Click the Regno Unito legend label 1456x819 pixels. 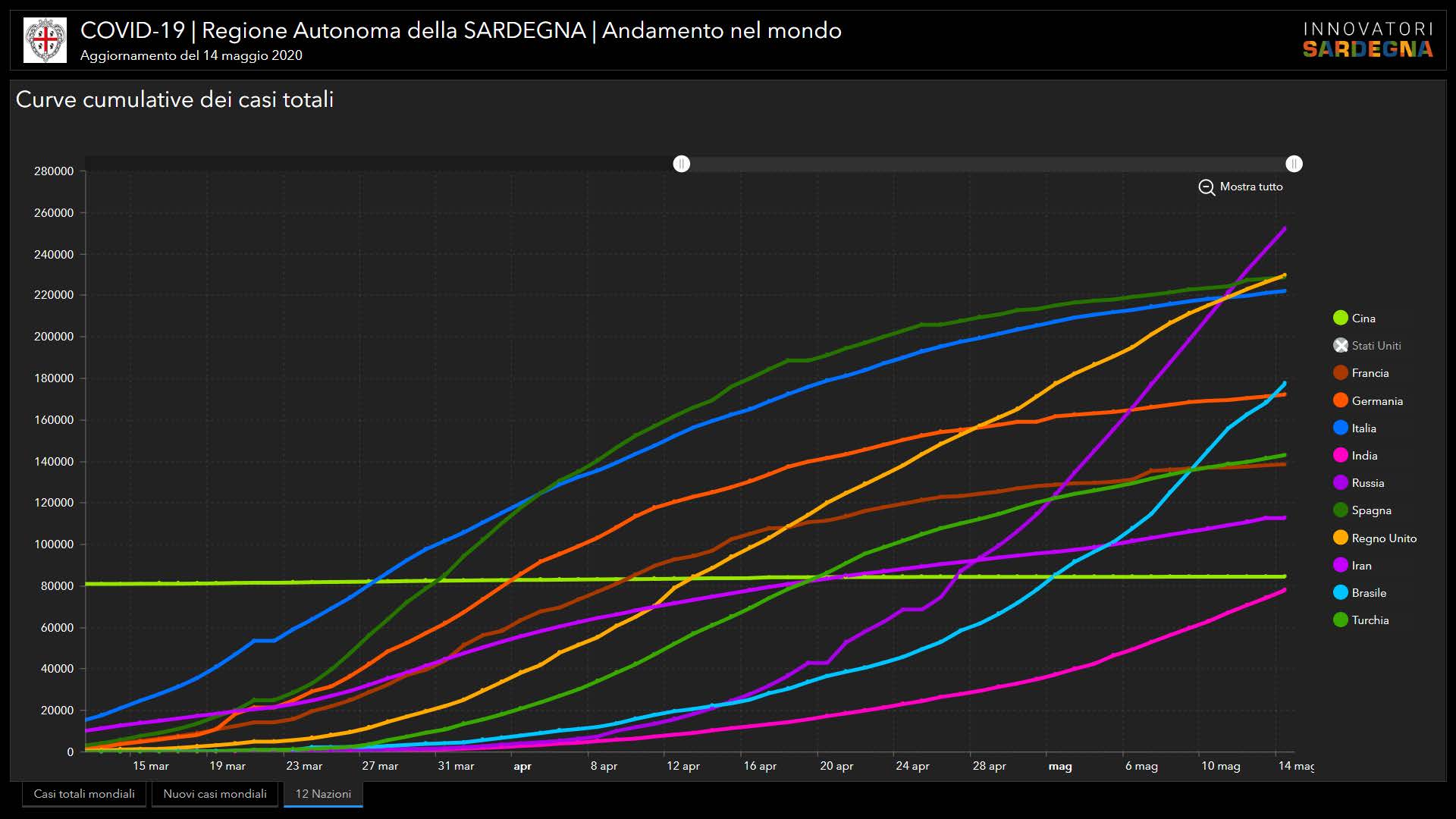click(1384, 538)
